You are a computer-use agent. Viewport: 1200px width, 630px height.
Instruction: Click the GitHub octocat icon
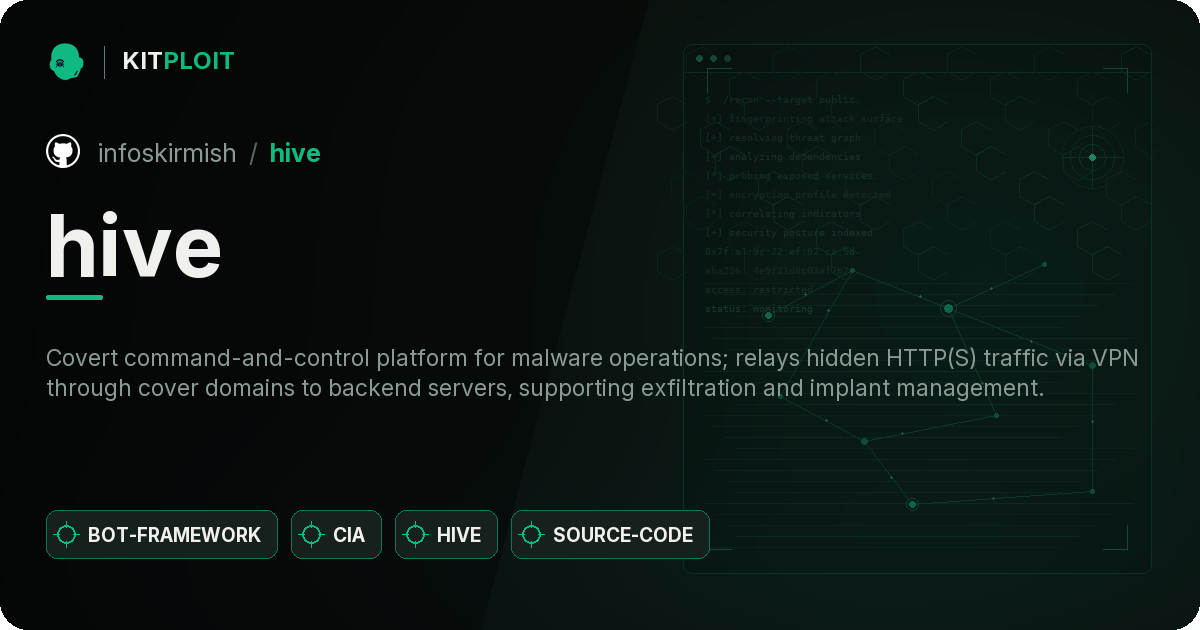63,152
